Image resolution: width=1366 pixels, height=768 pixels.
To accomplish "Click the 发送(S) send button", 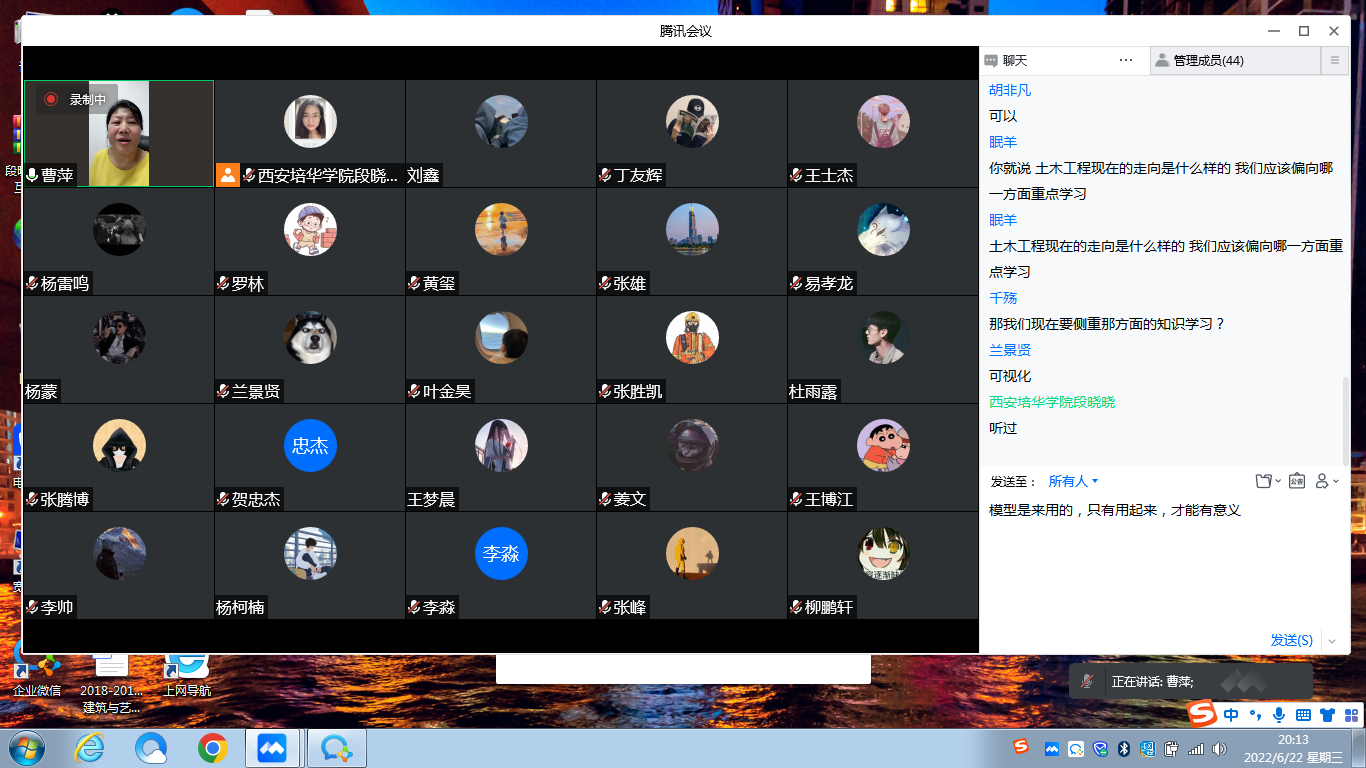I will (x=1291, y=640).
